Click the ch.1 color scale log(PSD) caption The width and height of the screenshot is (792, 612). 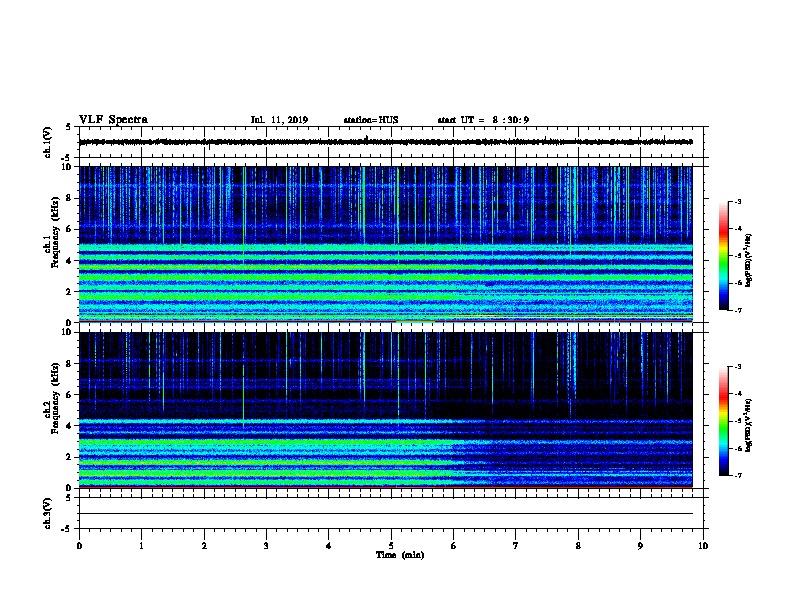(749, 261)
